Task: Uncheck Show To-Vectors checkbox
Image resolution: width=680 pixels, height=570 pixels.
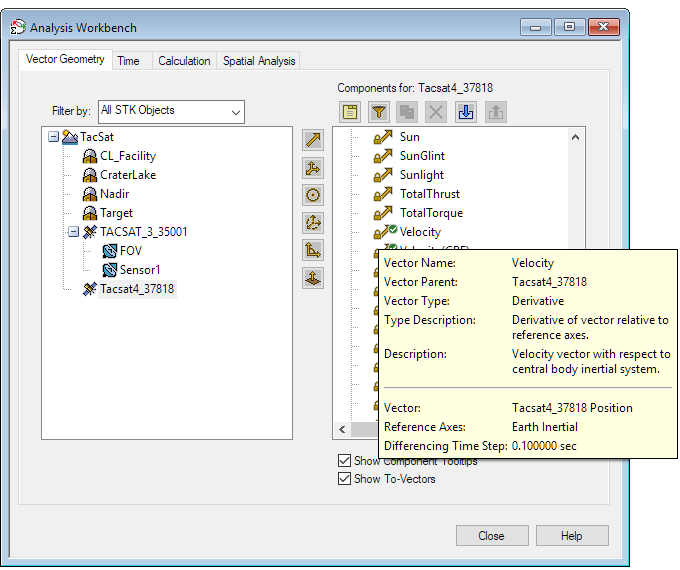Action: [345, 479]
